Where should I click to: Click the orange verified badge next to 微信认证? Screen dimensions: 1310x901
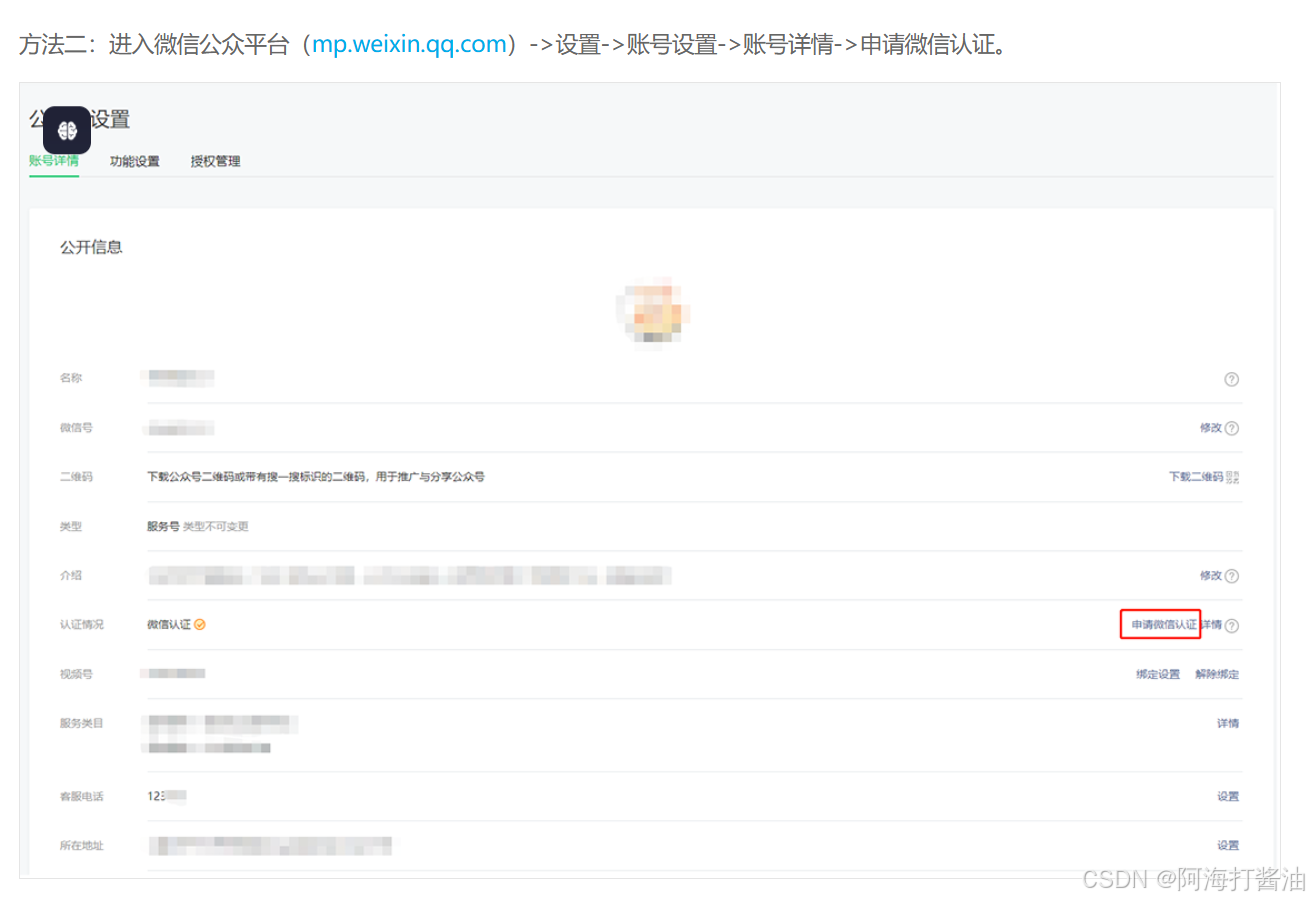(x=199, y=624)
